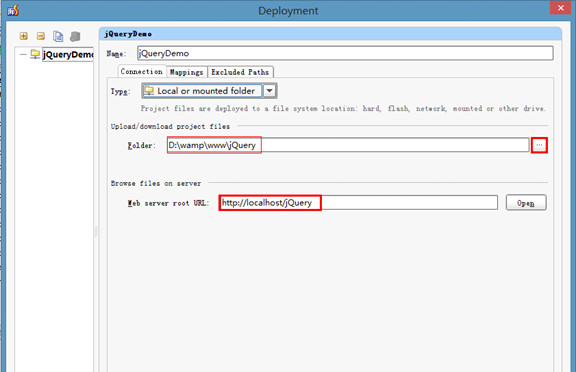Click the jQueryDemo panel header text
The image size is (576, 372).
(x=128, y=34)
